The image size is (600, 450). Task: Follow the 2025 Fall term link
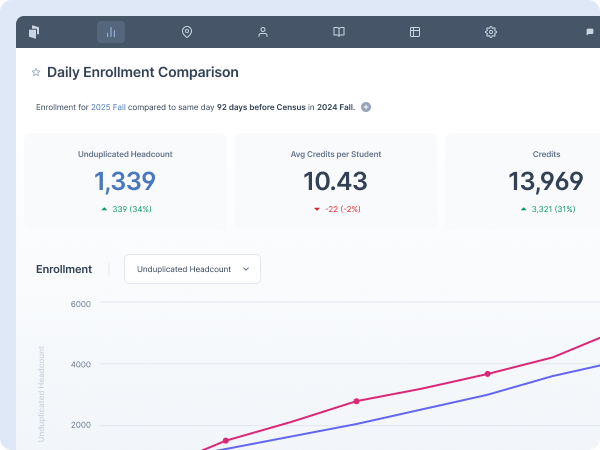(108, 107)
